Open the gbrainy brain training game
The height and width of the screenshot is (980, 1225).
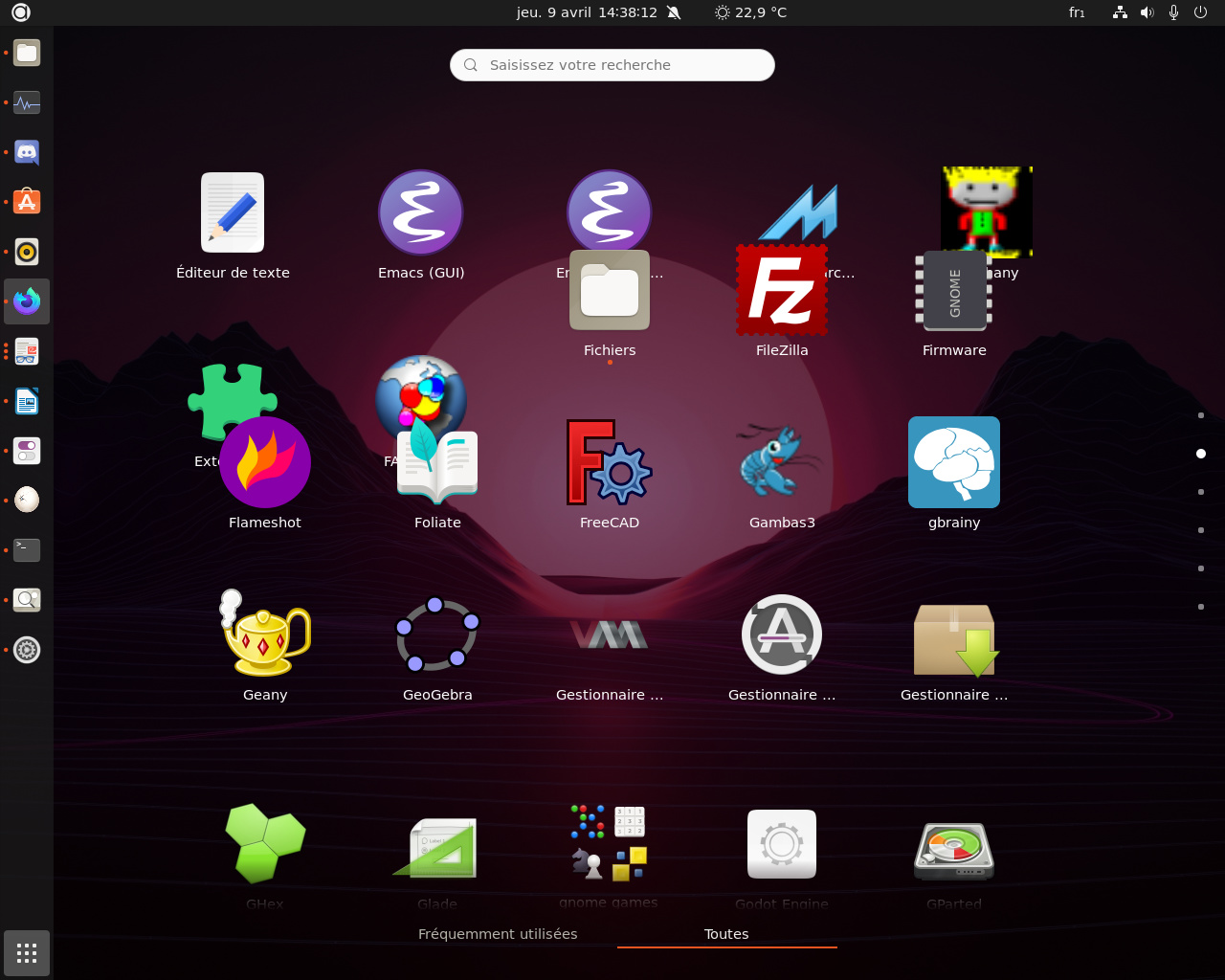[x=953, y=462]
